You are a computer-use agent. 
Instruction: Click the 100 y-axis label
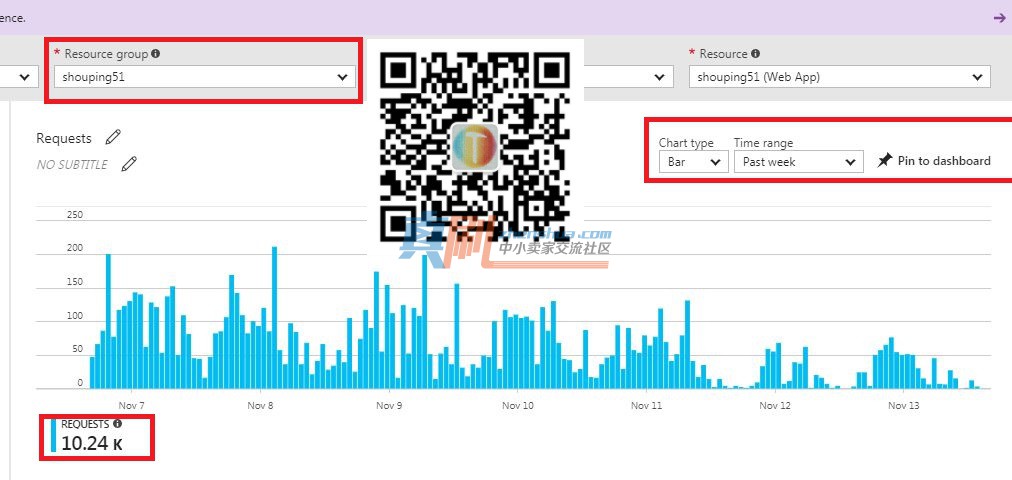coord(75,315)
